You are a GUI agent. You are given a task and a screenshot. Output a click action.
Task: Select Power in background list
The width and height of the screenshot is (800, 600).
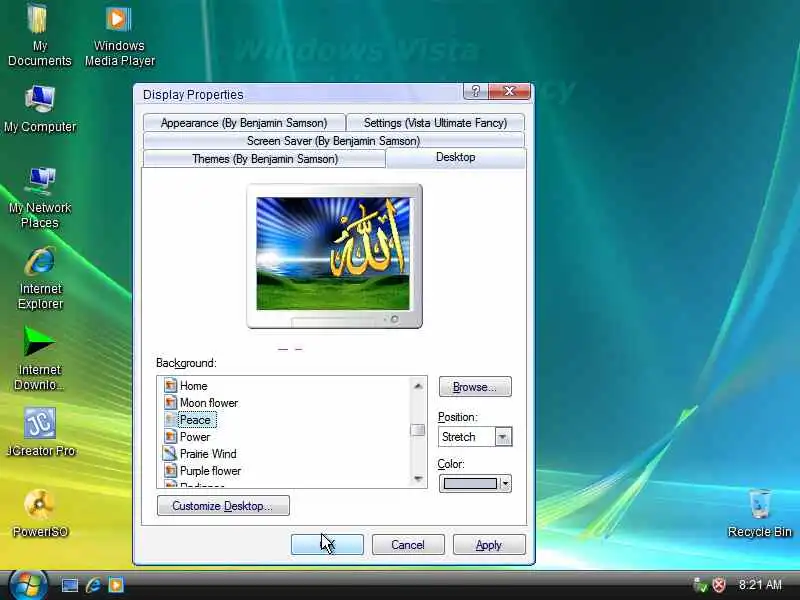pos(194,437)
